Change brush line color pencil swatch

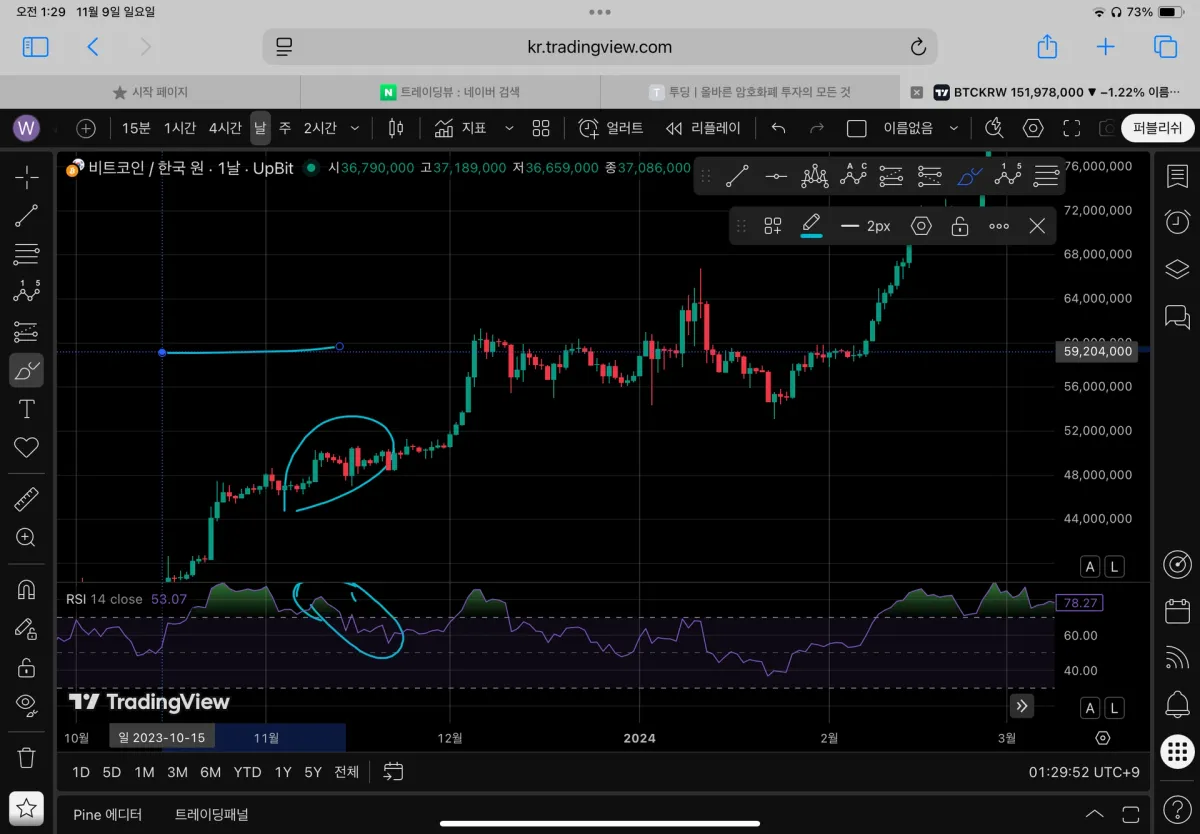(811, 226)
